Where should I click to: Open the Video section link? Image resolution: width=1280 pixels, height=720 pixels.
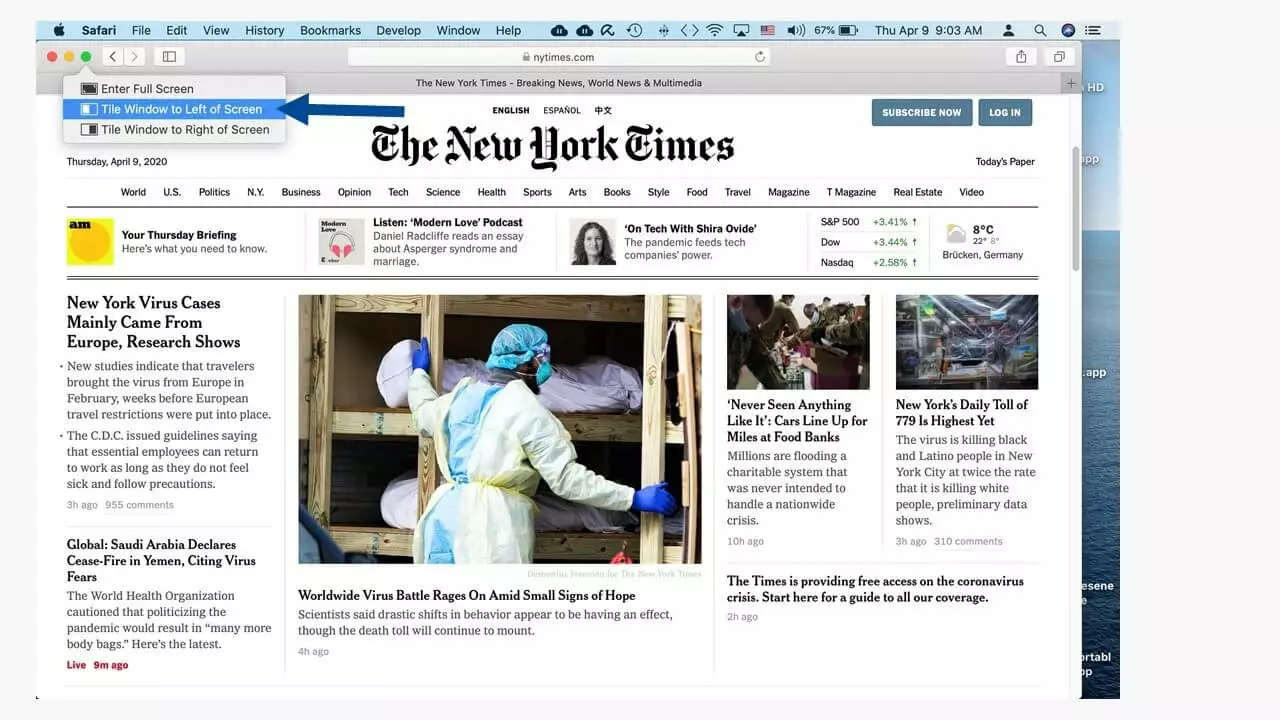pyautogui.click(x=971, y=192)
